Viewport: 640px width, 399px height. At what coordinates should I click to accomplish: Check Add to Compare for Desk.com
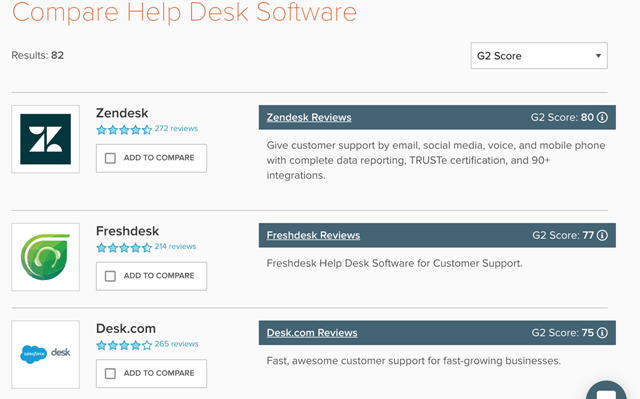point(110,373)
